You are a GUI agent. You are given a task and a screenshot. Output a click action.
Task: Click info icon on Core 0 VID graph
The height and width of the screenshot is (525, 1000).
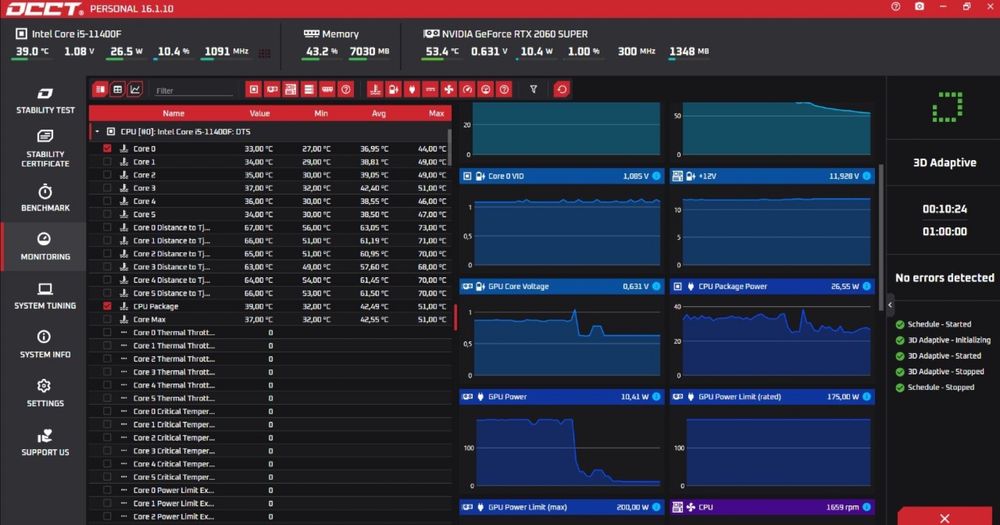pyautogui.click(x=656, y=176)
